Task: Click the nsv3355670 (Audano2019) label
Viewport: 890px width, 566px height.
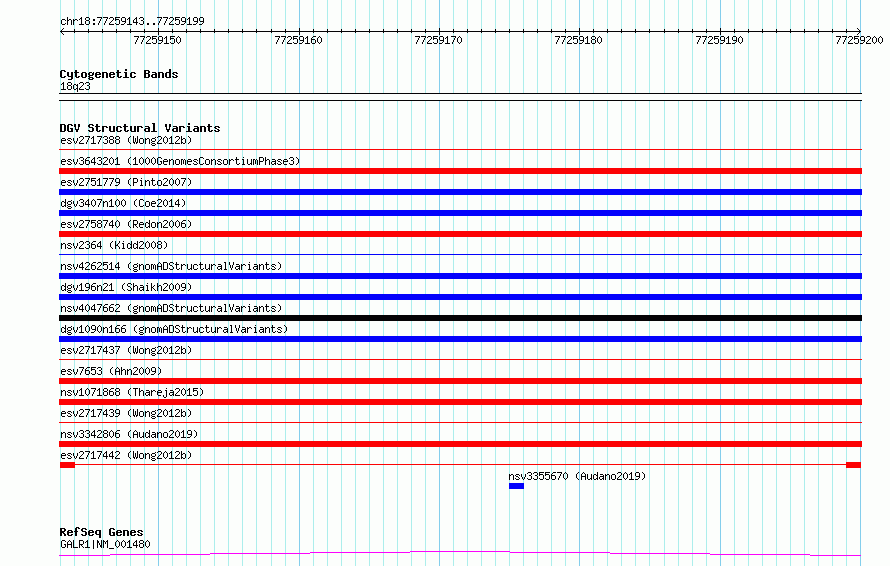Action: click(x=577, y=476)
